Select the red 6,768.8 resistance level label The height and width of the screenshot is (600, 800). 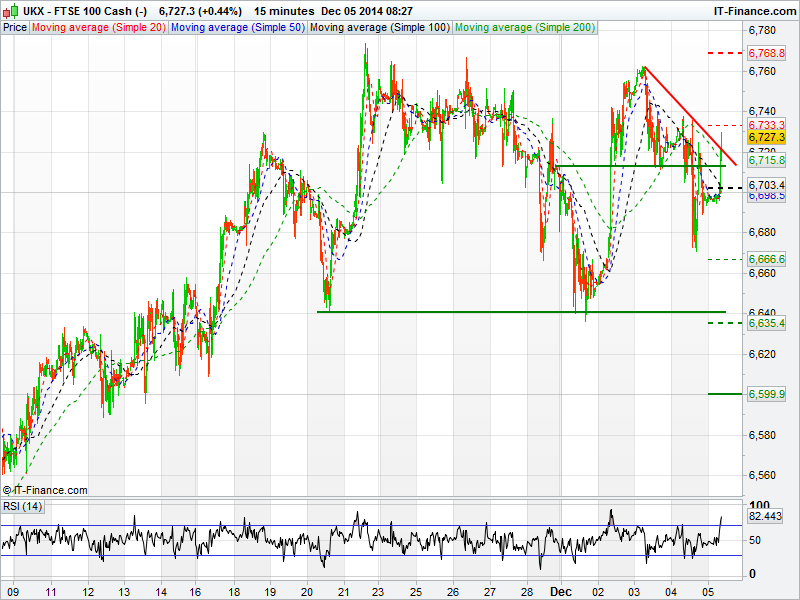(x=766, y=51)
